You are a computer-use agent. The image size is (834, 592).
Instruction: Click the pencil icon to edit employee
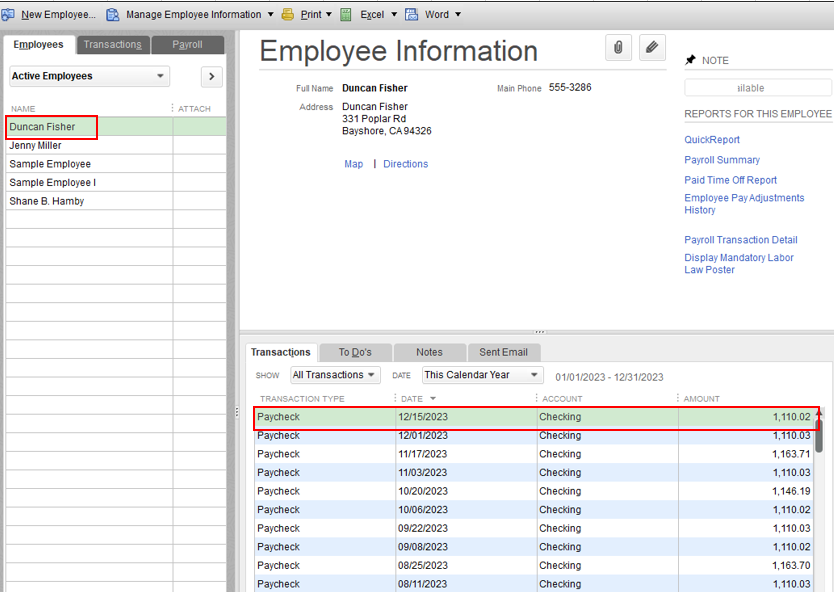(x=652, y=48)
